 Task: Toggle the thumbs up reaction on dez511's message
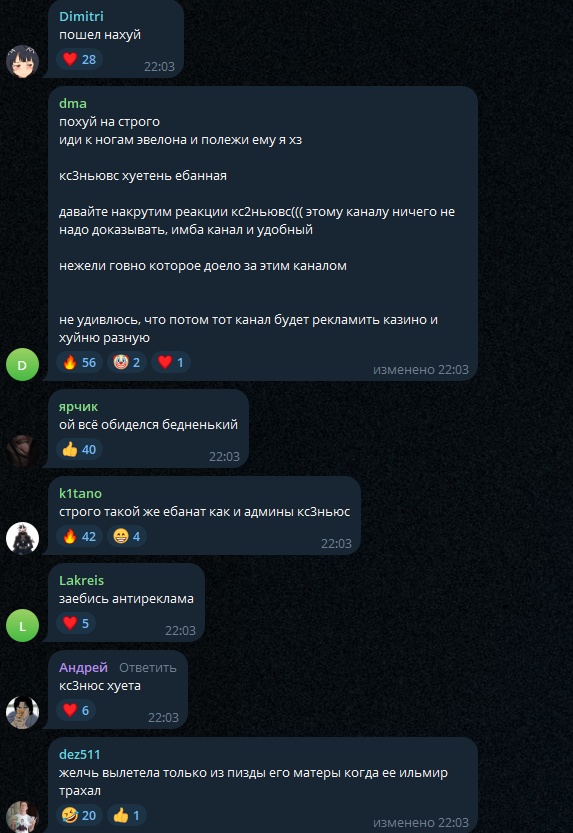coord(126,815)
